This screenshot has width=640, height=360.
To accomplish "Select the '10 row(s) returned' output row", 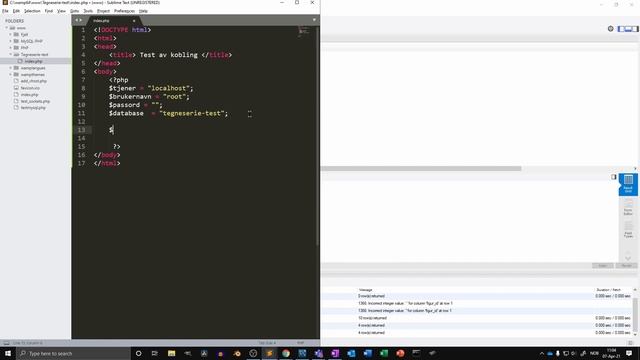I will click(x=476, y=318).
